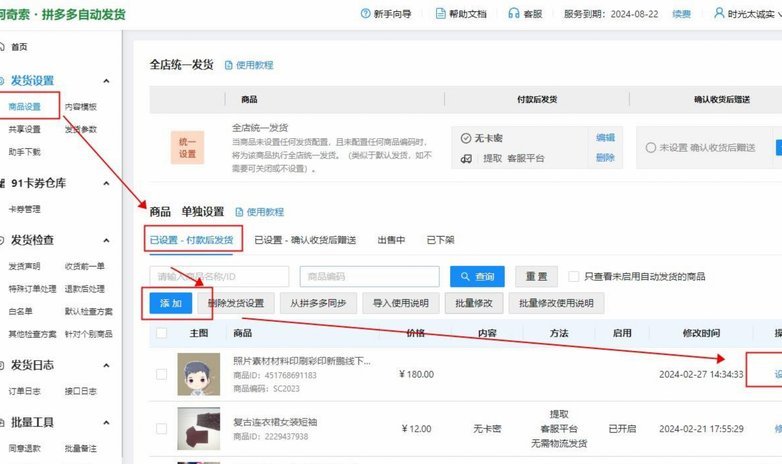Open 批量备注 in the sidebar
The height and width of the screenshot is (464, 782).
(80, 449)
